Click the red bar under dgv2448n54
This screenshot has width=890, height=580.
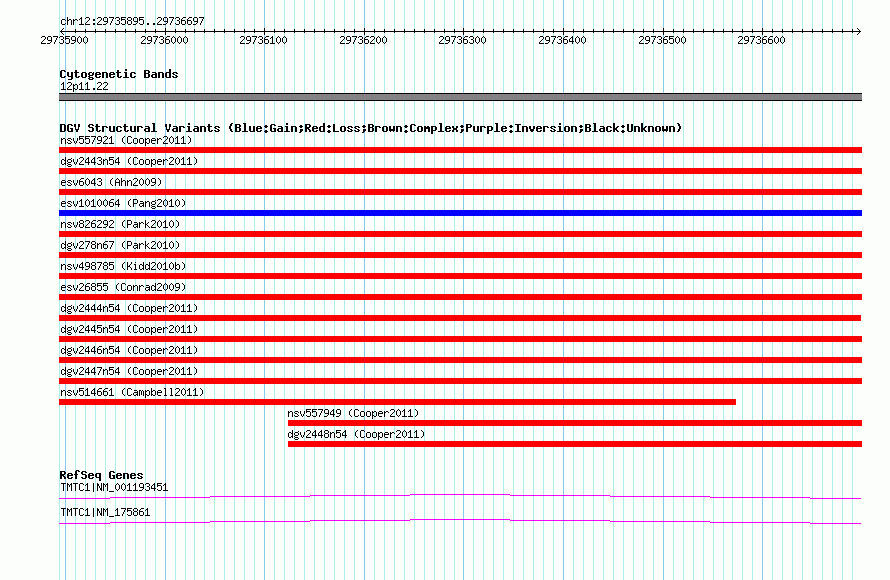point(575,444)
